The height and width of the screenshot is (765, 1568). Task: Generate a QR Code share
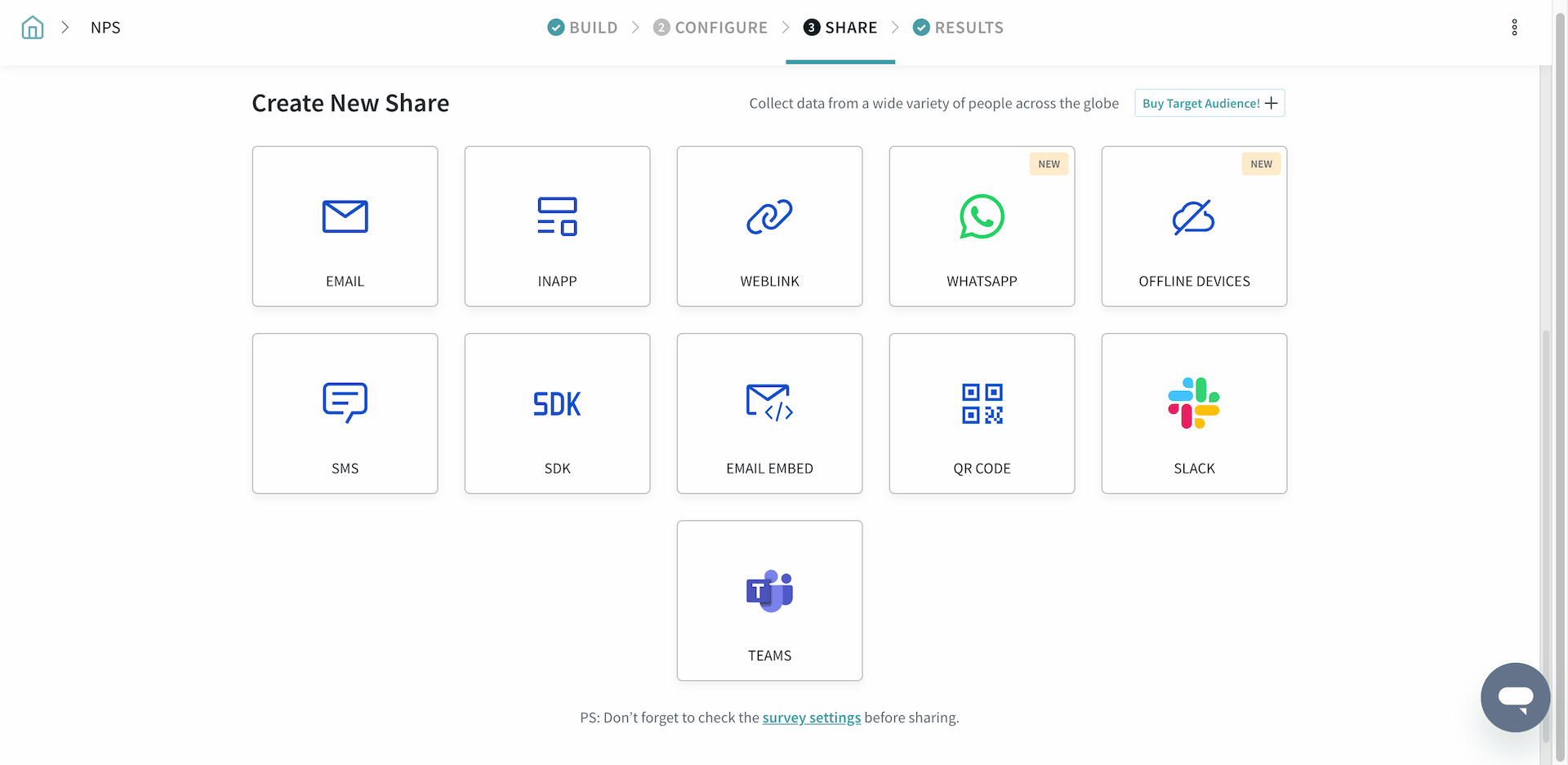click(982, 413)
